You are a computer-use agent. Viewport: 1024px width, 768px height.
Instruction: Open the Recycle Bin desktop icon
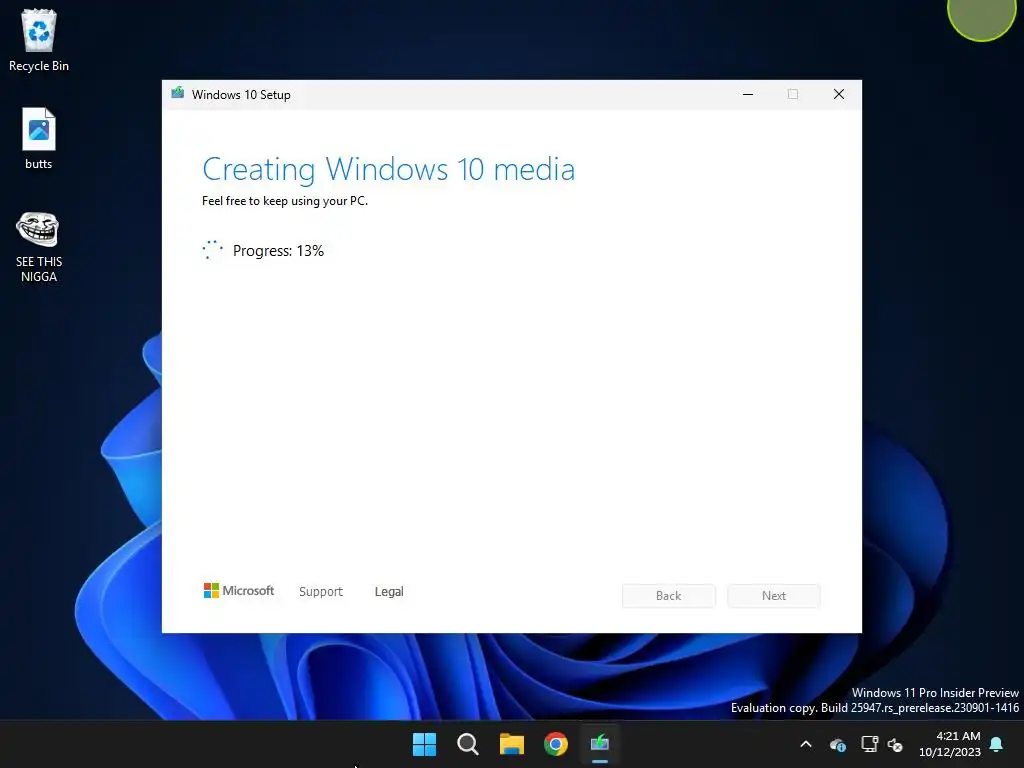[x=39, y=40]
